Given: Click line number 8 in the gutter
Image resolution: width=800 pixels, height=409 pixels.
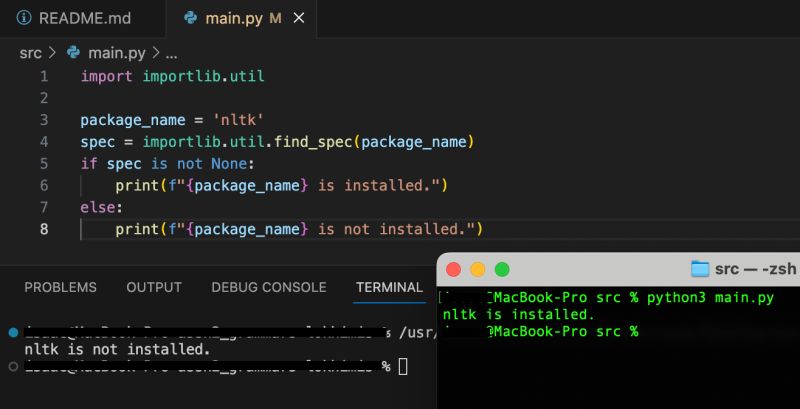Looking at the screenshot, I should click(x=44, y=229).
